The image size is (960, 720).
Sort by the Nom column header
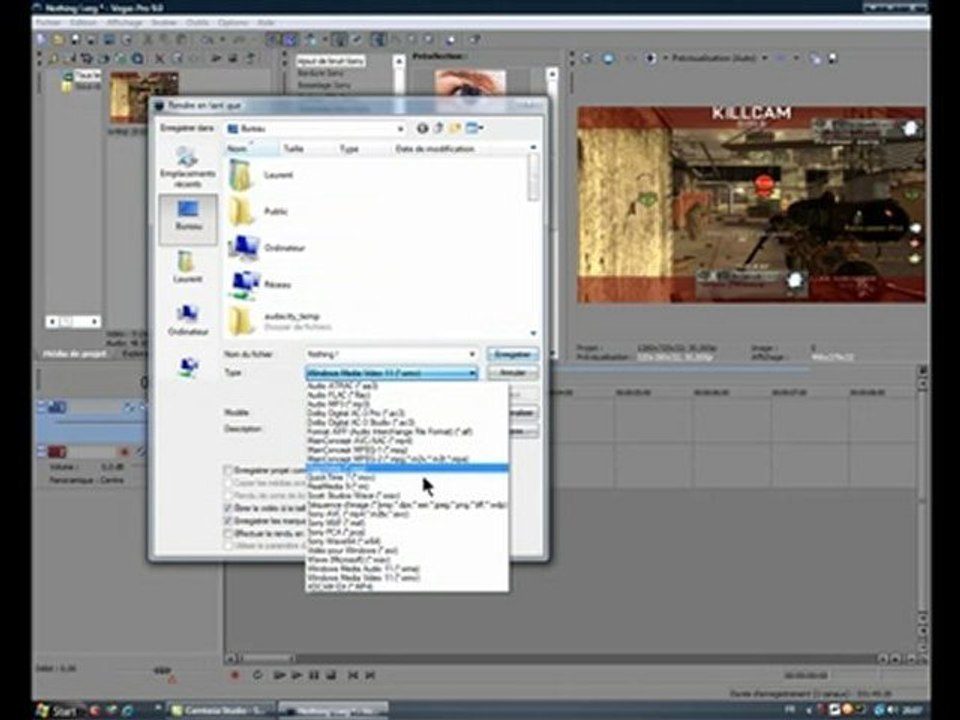click(x=251, y=148)
